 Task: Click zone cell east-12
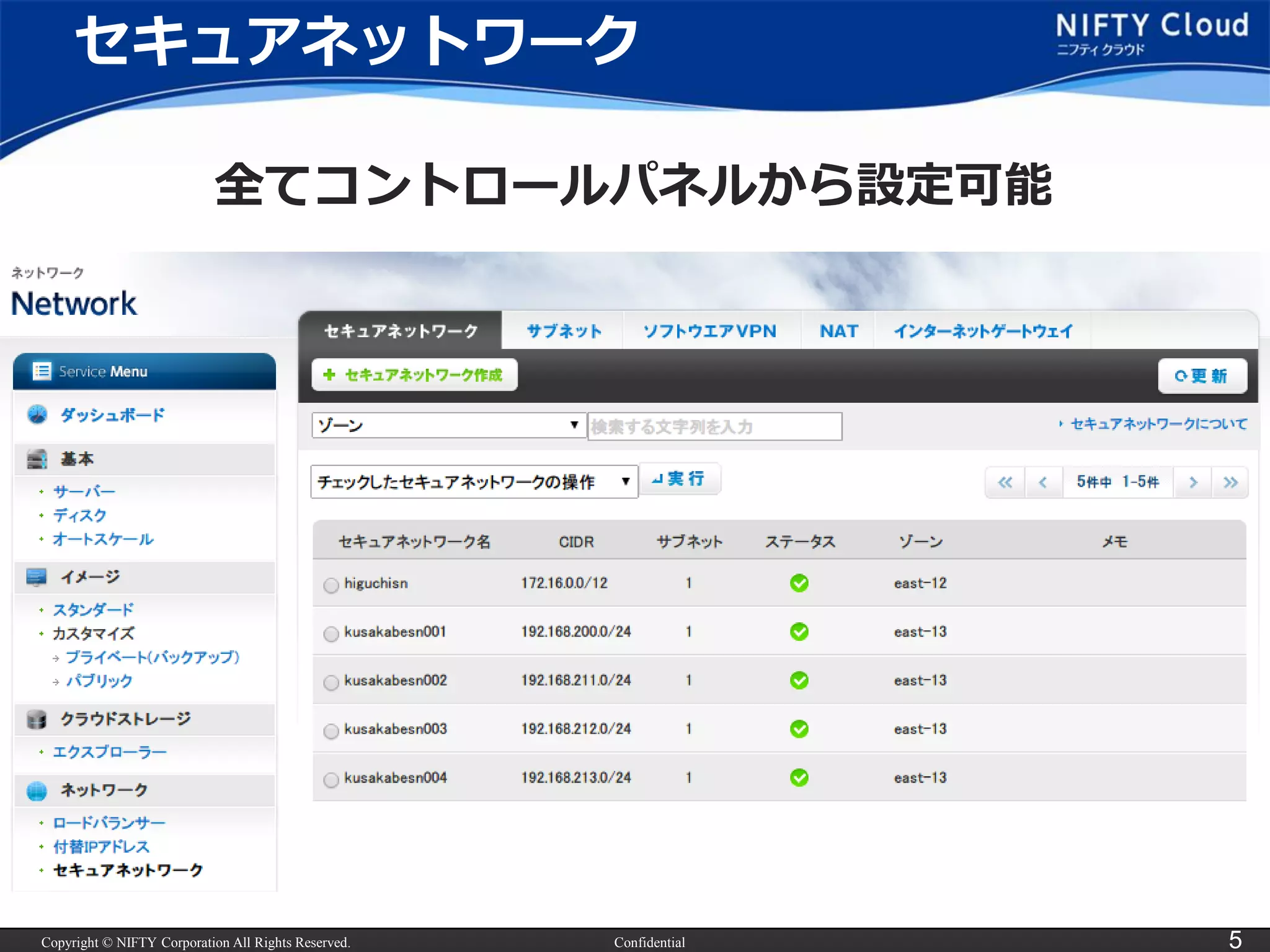point(920,583)
